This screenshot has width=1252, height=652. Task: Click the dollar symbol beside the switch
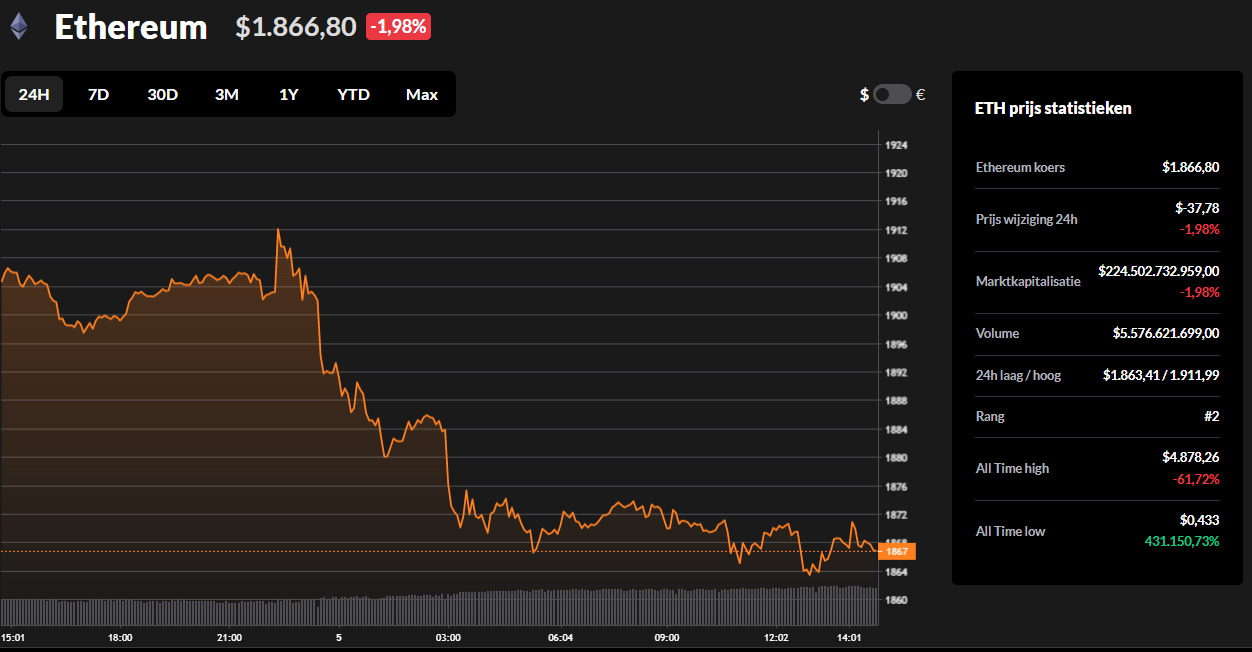tap(864, 94)
